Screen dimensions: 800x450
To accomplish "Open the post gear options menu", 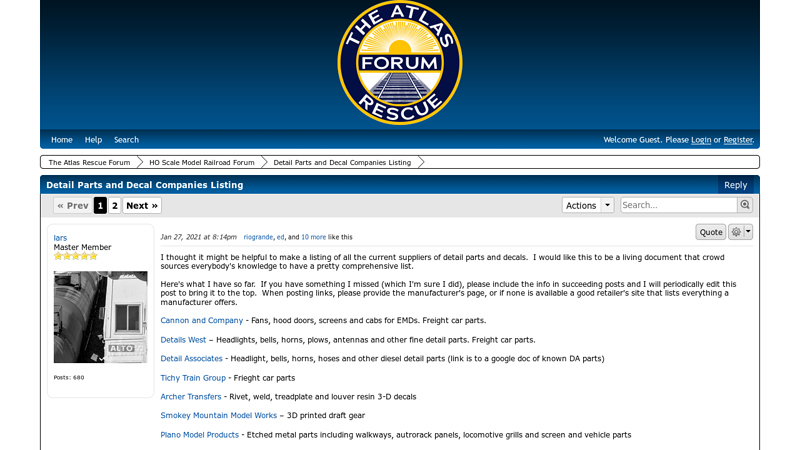I will 741,232.
